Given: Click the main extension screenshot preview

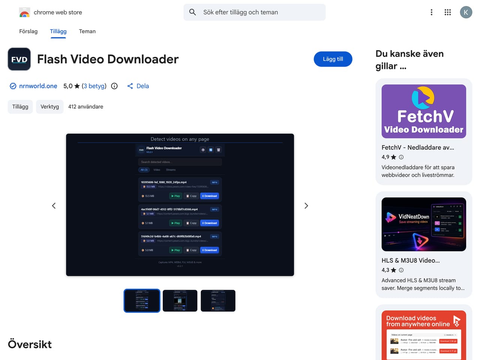Looking at the screenshot, I should [180, 205].
